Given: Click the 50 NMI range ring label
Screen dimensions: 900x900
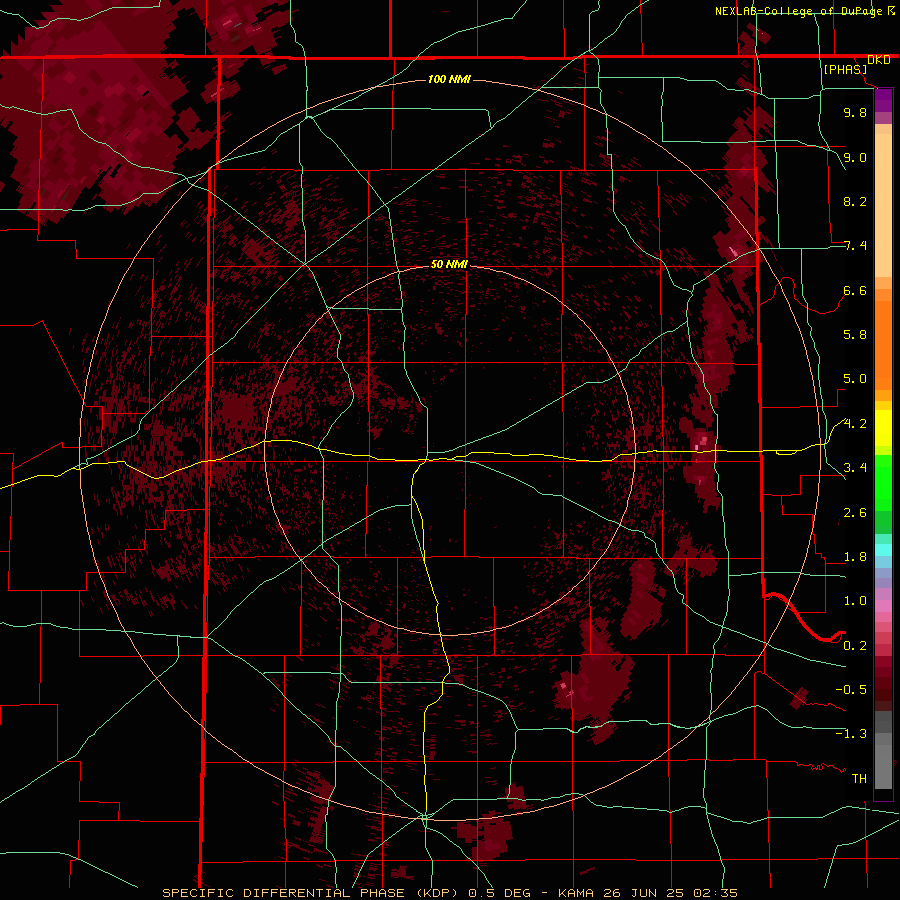Looking at the screenshot, I should [449, 264].
